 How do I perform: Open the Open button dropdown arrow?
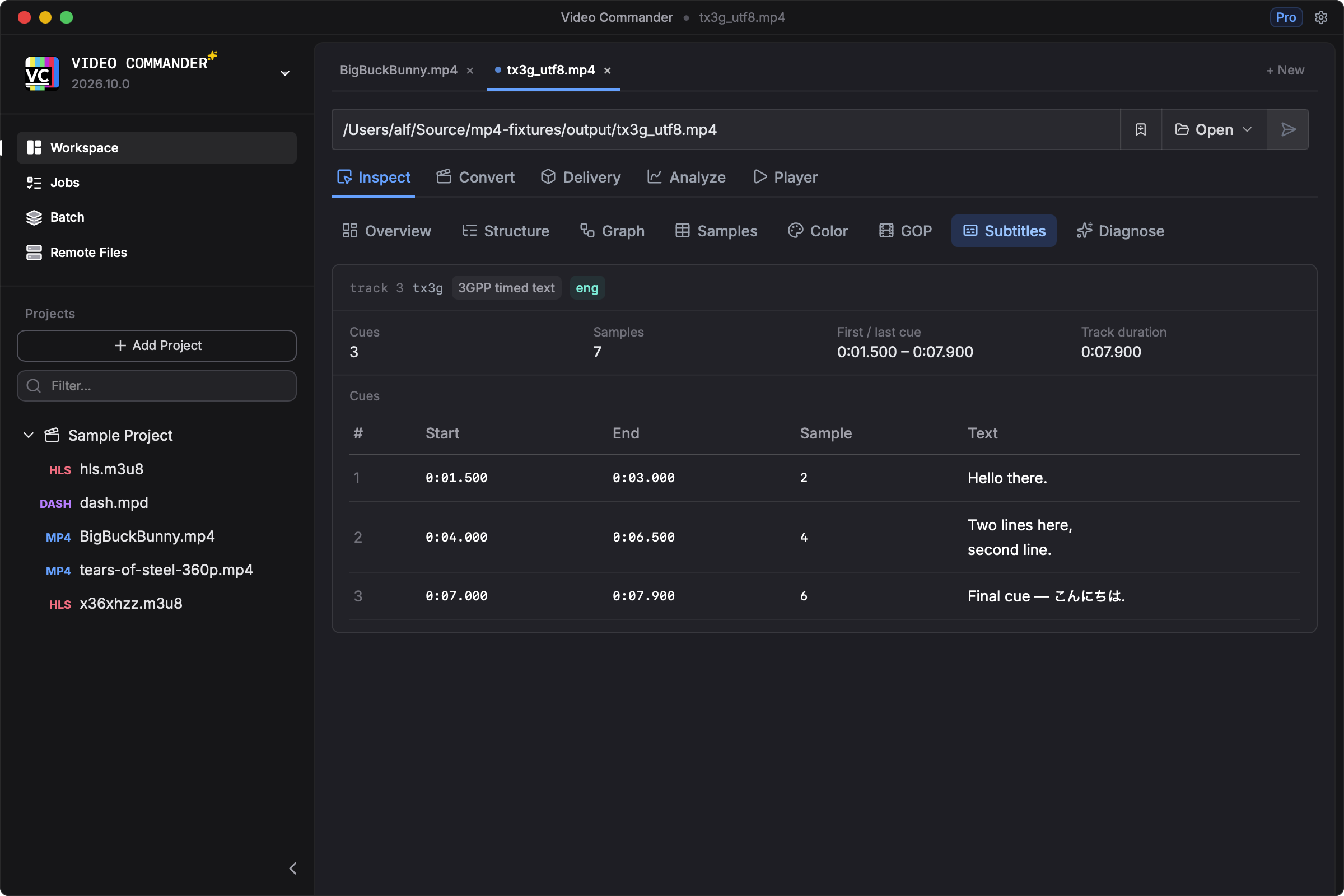click(x=1248, y=130)
